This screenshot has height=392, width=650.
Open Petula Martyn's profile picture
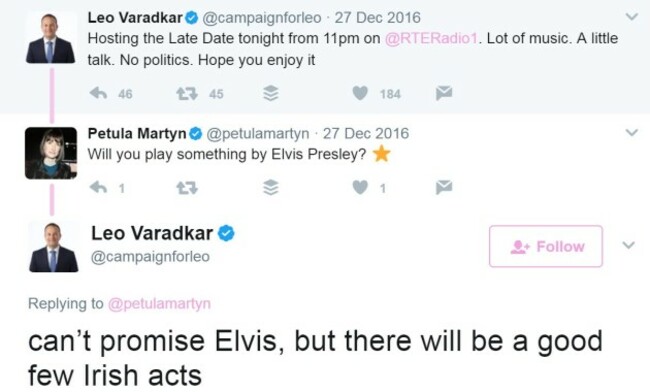coord(51,153)
